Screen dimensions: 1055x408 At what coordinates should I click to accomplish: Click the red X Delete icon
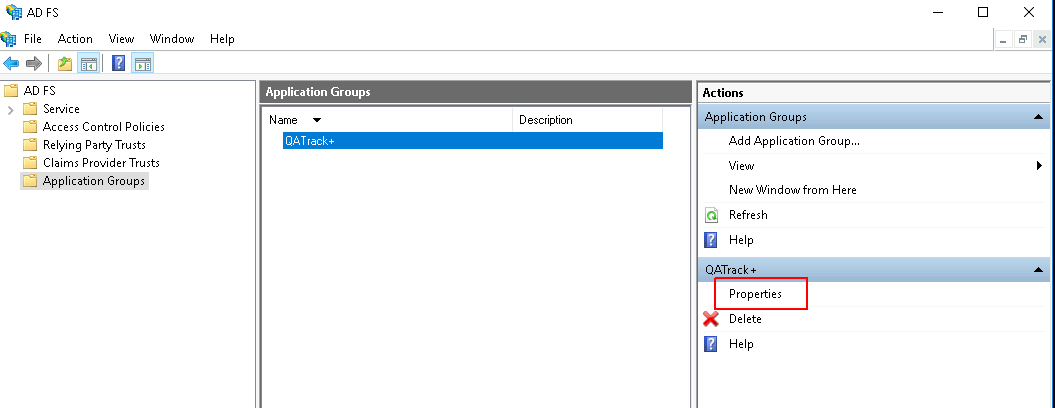pyautogui.click(x=711, y=319)
